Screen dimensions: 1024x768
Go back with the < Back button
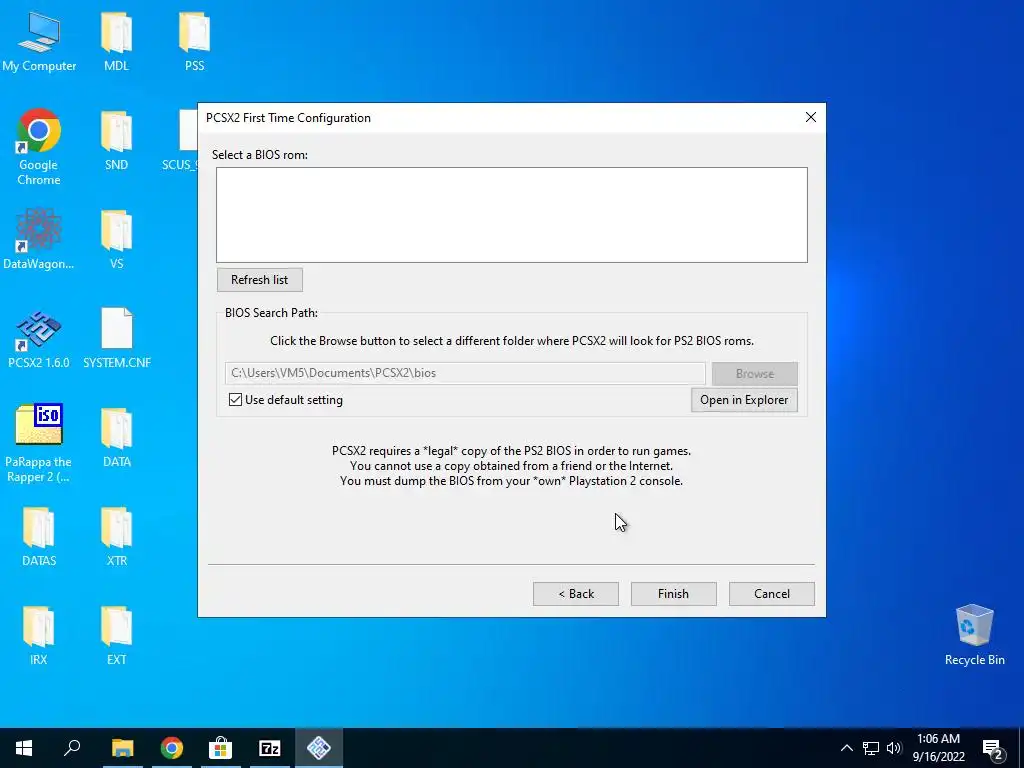point(575,594)
